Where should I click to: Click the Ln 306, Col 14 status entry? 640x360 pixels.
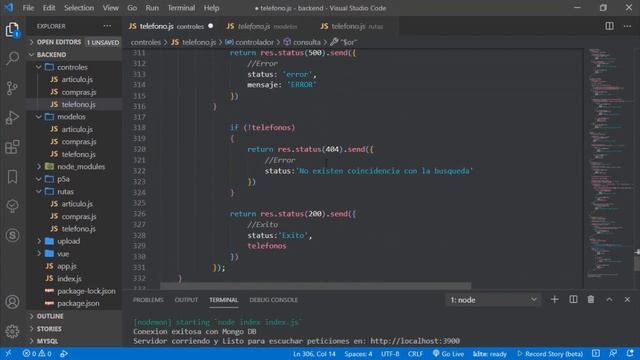pyautogui.click(x=314, y=353)
